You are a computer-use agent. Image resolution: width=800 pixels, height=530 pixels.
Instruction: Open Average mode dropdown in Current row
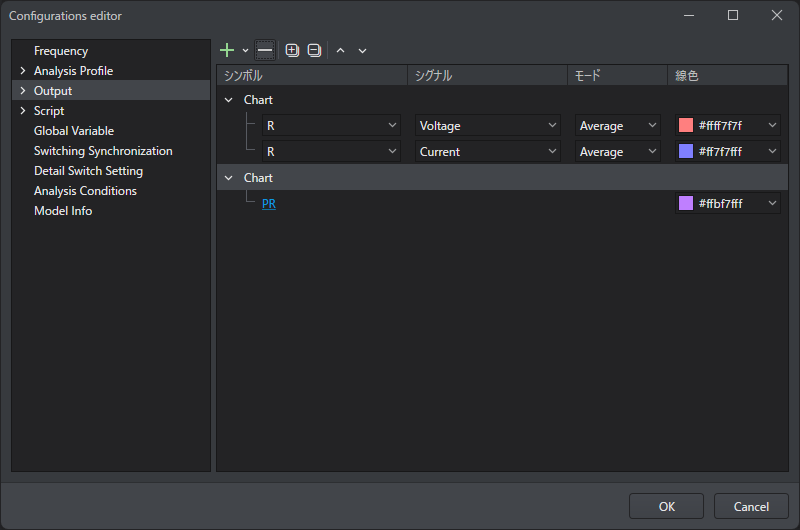[618, 152]
